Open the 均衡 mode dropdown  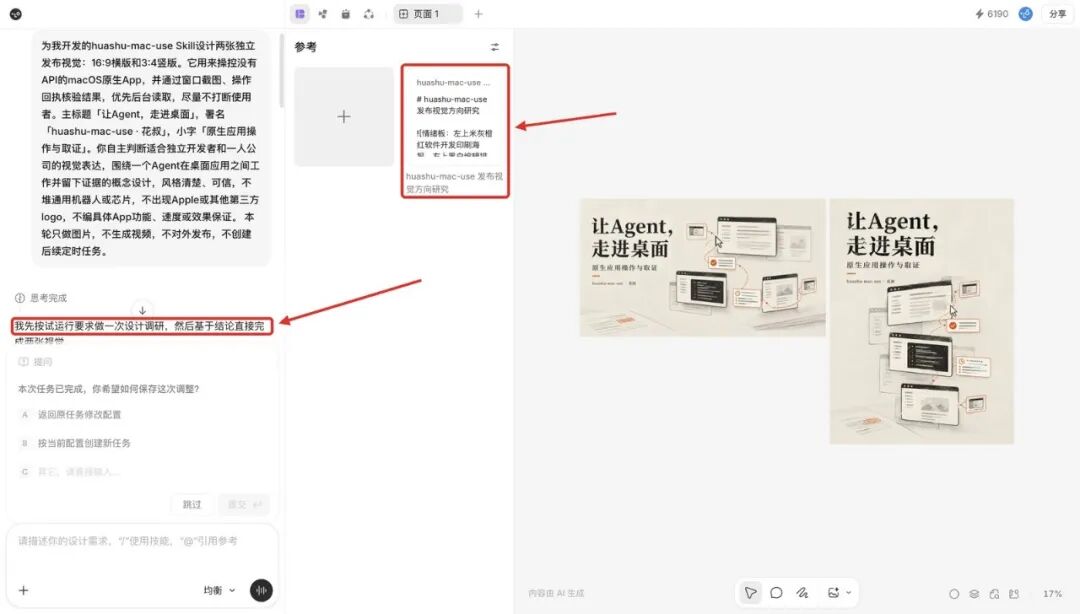click(219, 591)
